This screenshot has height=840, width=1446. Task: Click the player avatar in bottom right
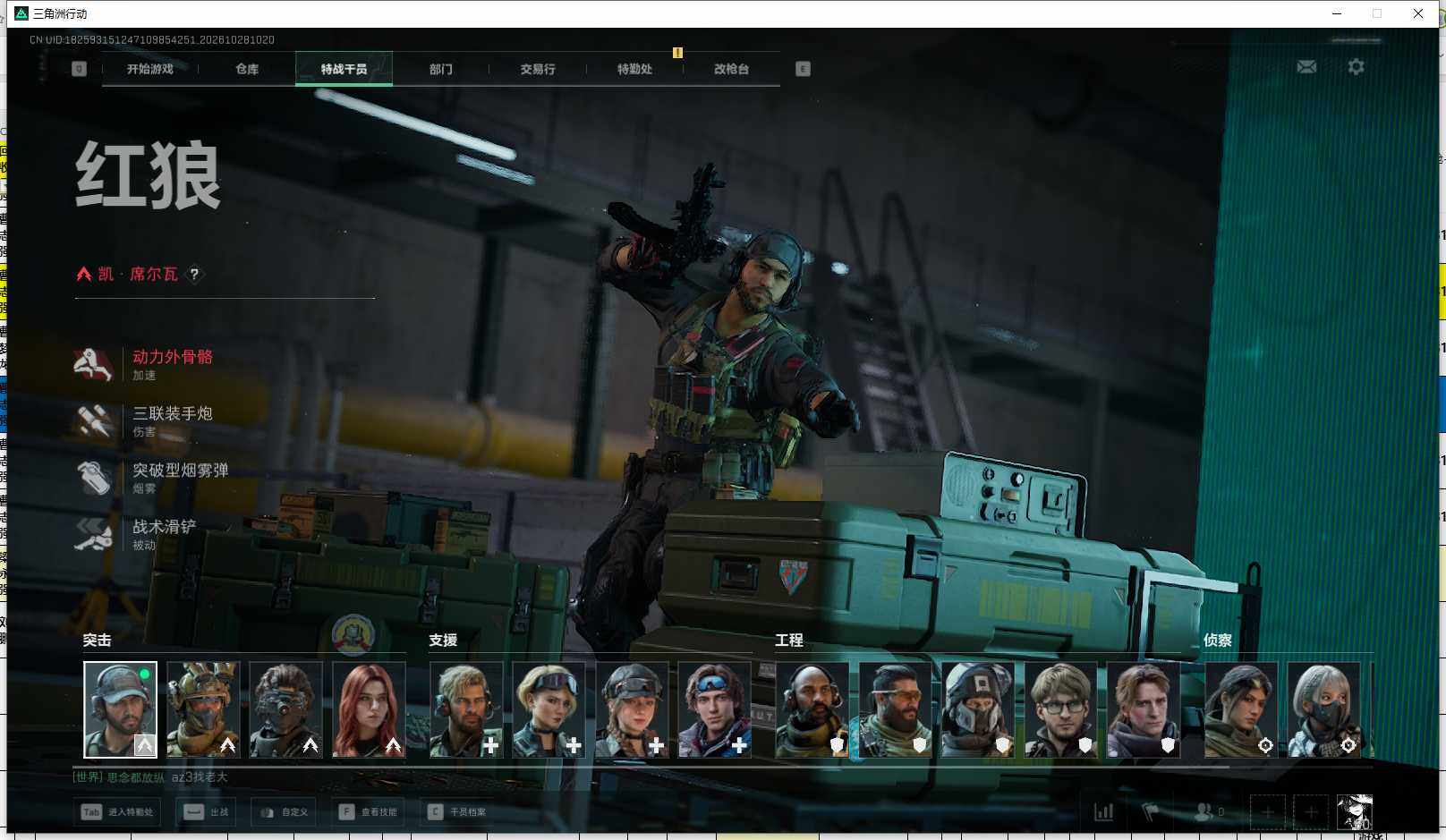pos(1354,812)
